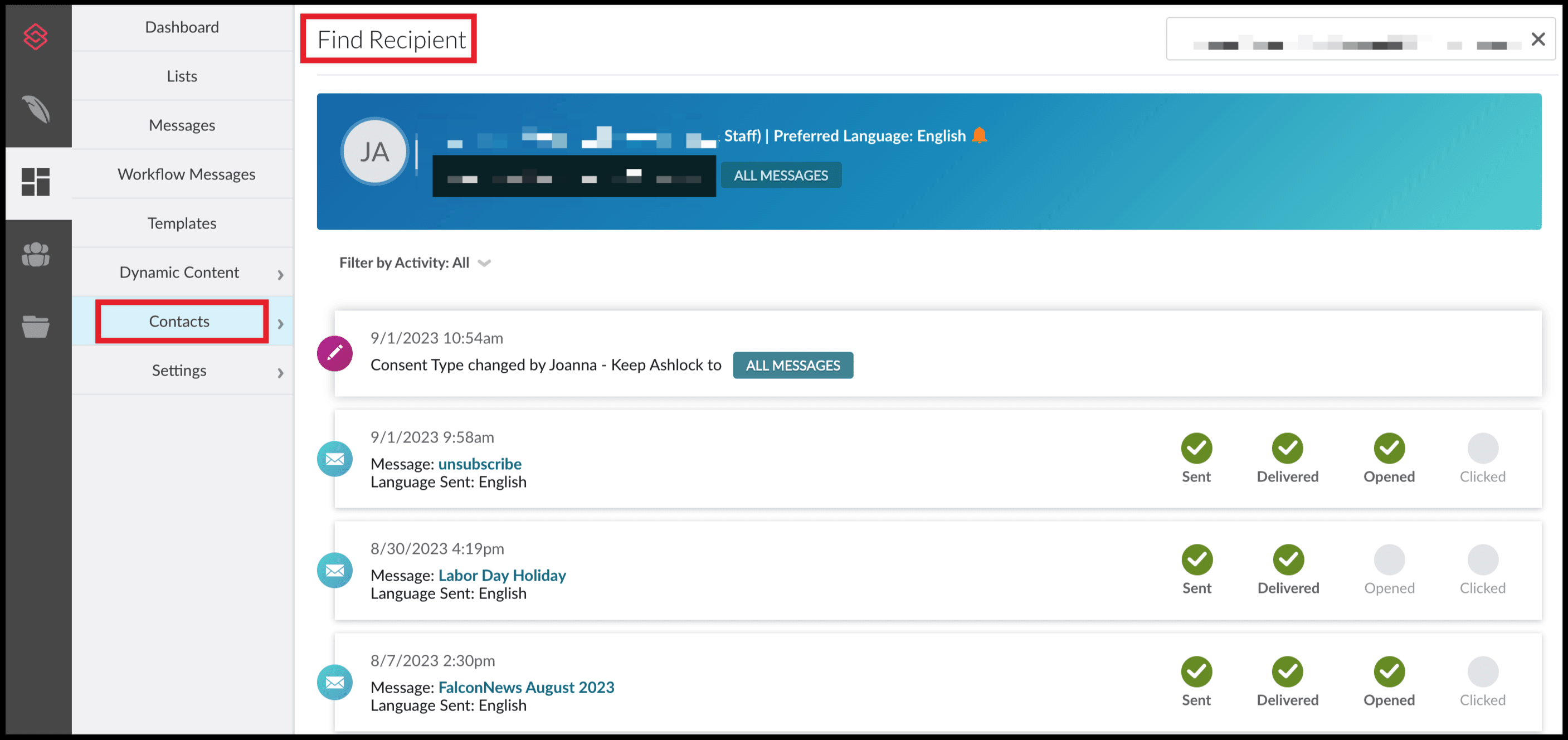
Task: Click envelope icon for FalconNews August 2023
Action: pos(335,683)
